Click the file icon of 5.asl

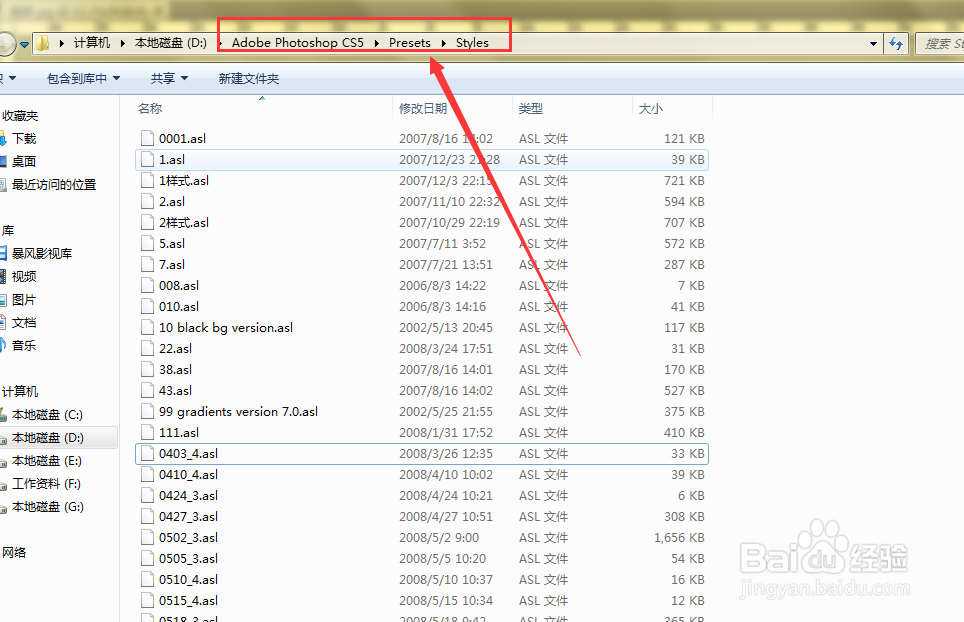tap(147, 243)
